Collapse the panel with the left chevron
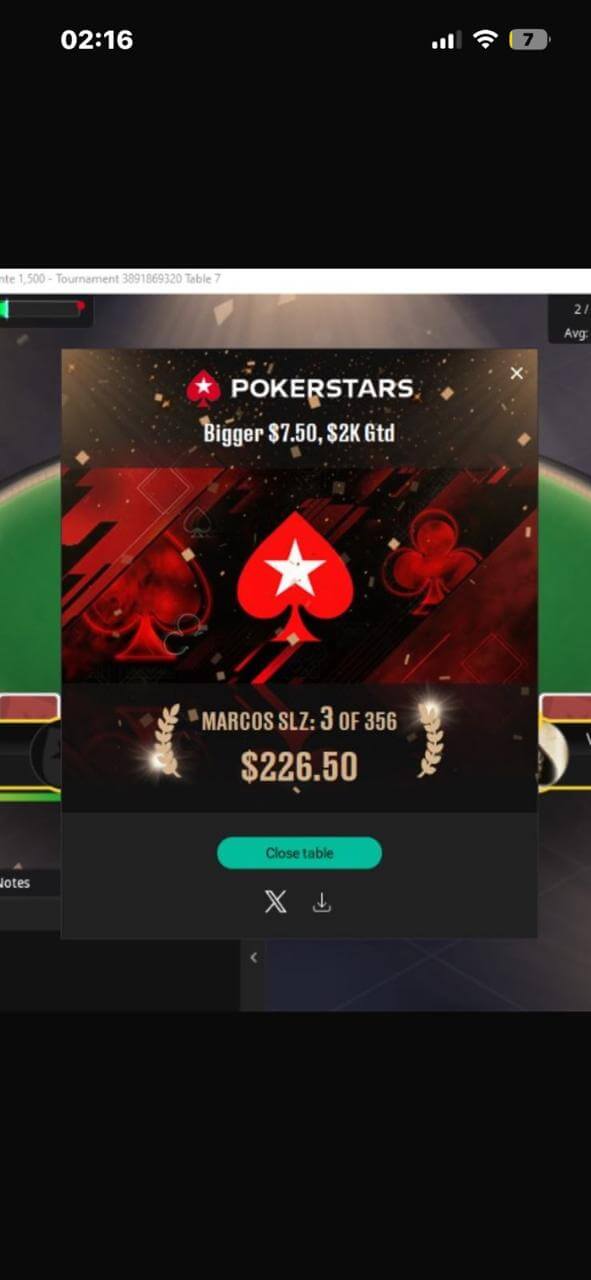Image resolution: width=591 pixels, height=1280 pixels. (x=253, y=957)
